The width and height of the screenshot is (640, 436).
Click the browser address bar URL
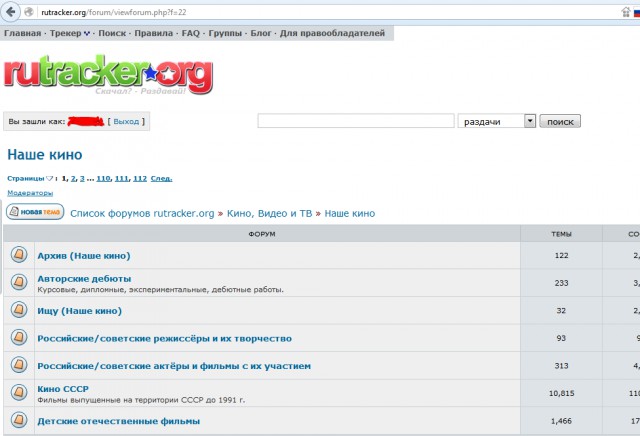coord(113,12)
